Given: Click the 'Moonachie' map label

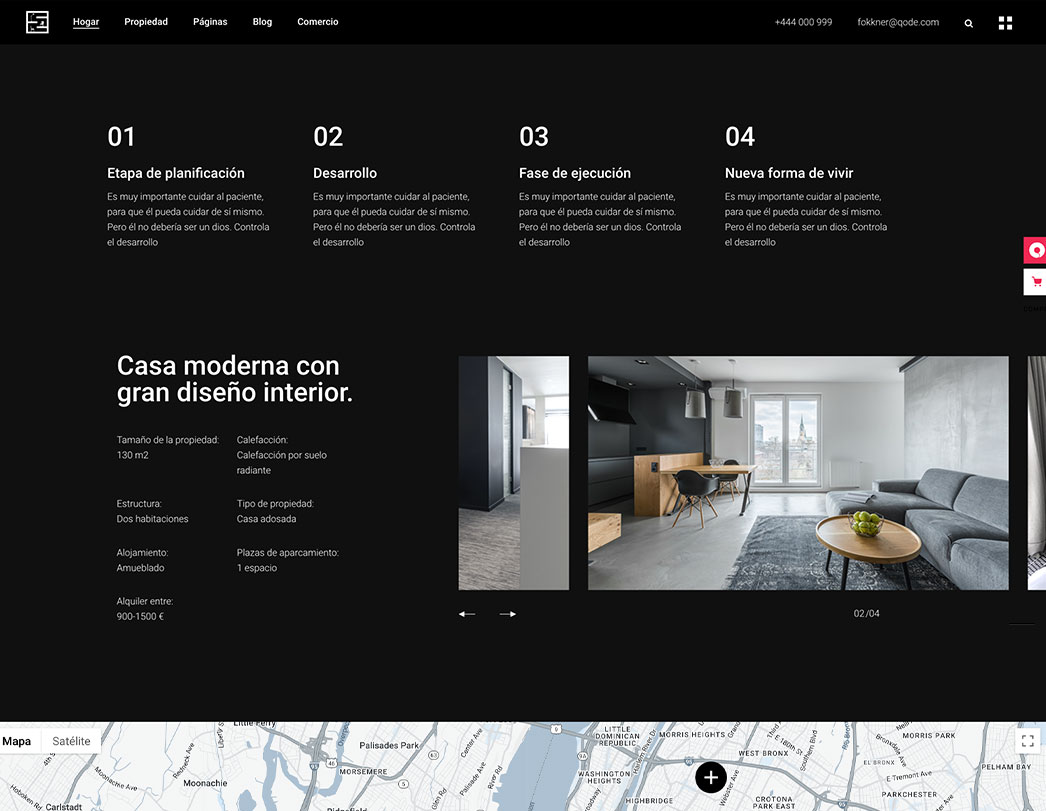Looking at the screenshot, I should (x=205, y=783).
